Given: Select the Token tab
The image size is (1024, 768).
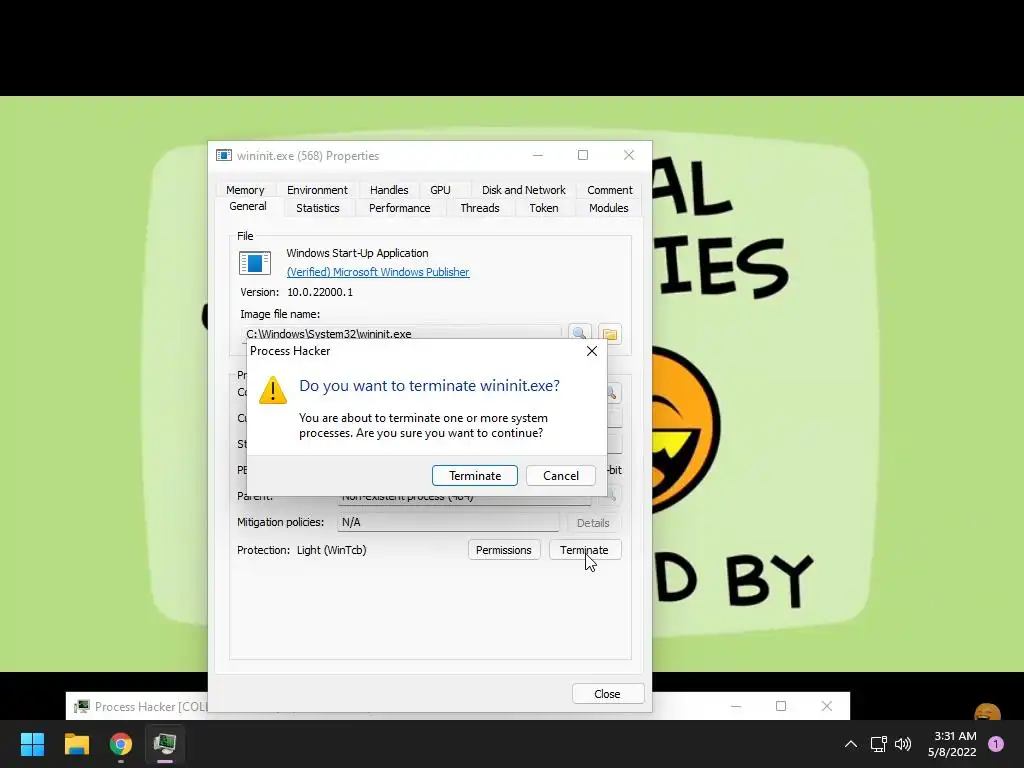Looking at the screenshot, I should [544, 208].
